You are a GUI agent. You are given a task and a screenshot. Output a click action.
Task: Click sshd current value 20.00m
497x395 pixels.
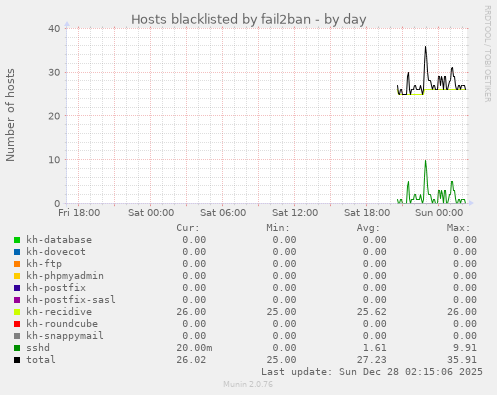point(194,348)
